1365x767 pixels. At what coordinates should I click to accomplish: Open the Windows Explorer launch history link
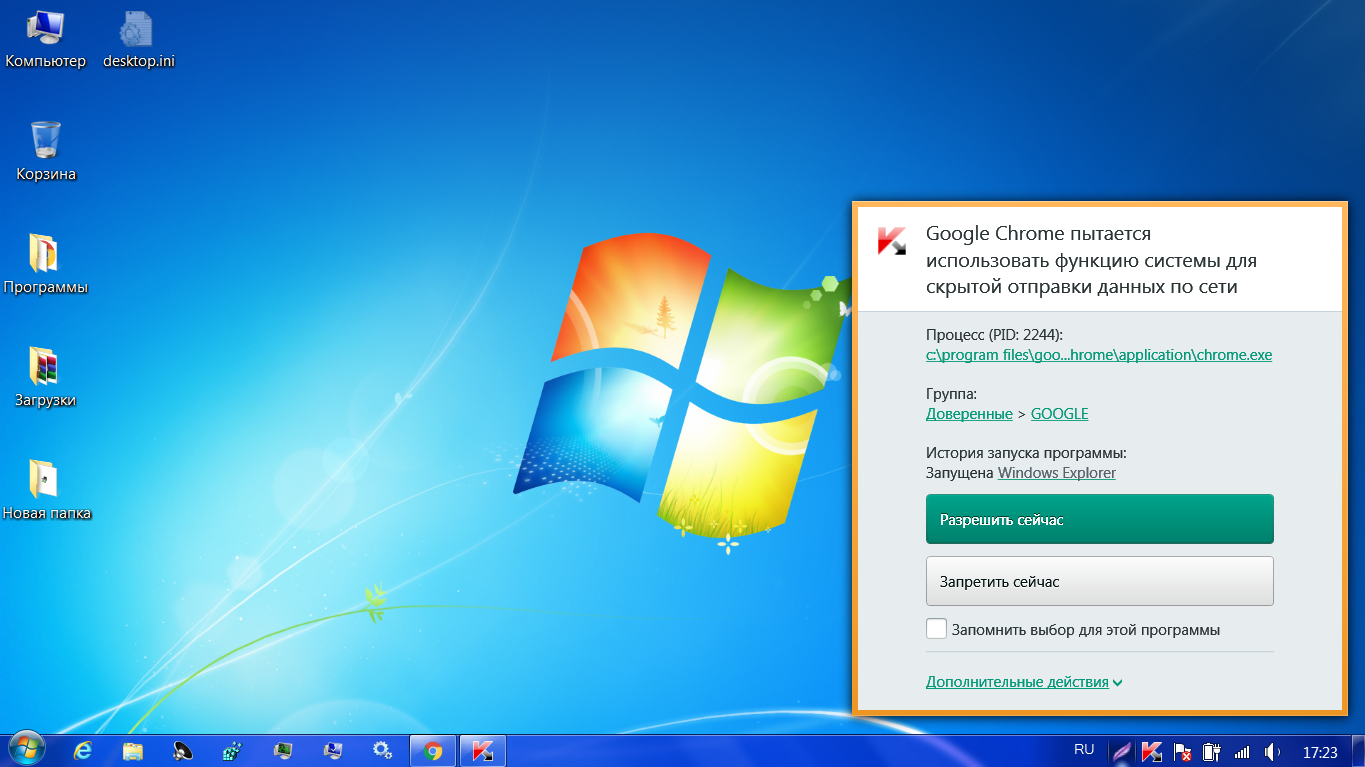(1057, 473)
